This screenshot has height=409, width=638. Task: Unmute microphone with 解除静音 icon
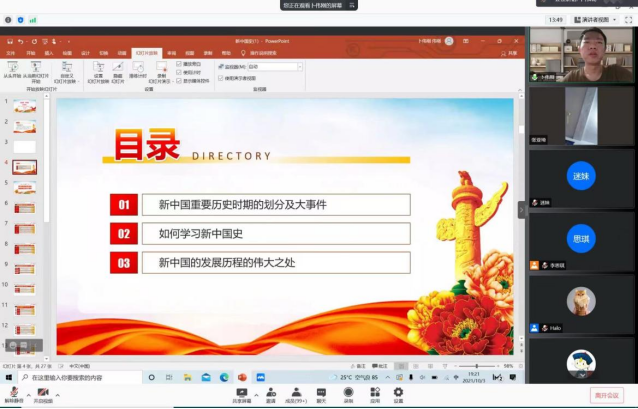(14, 394)
